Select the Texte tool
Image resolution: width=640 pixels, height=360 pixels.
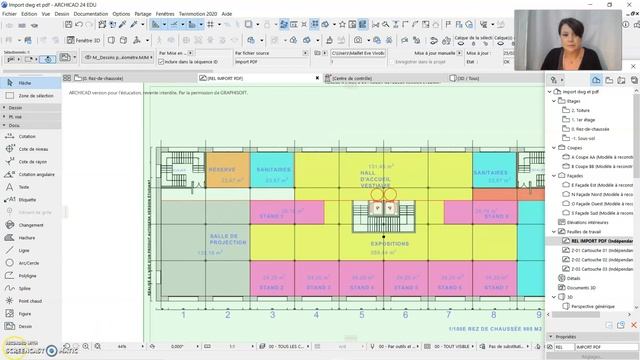click(31, 187)
